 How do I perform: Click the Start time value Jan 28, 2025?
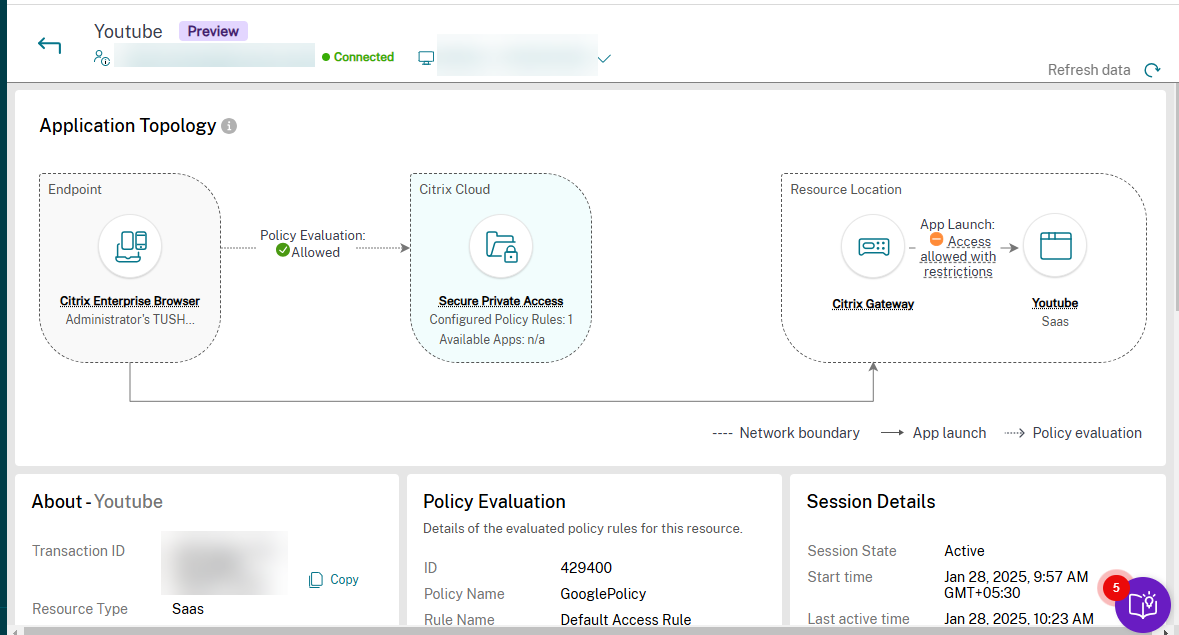(x=1016, y=585)
